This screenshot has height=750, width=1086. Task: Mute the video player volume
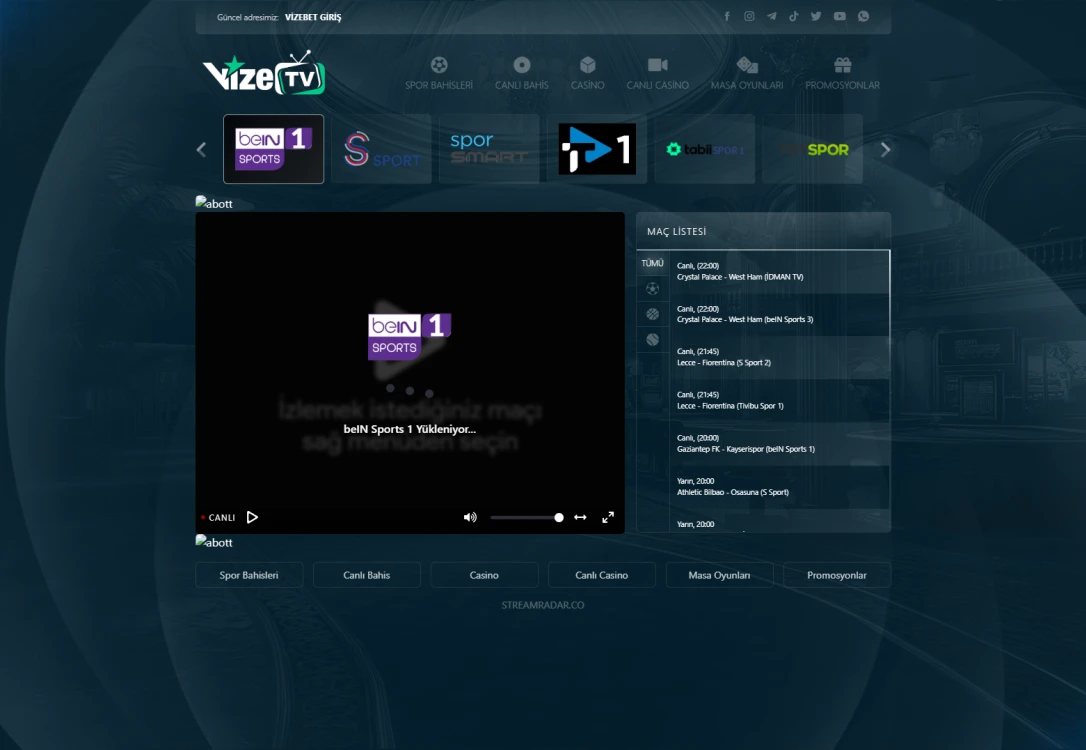click(469, 517)
